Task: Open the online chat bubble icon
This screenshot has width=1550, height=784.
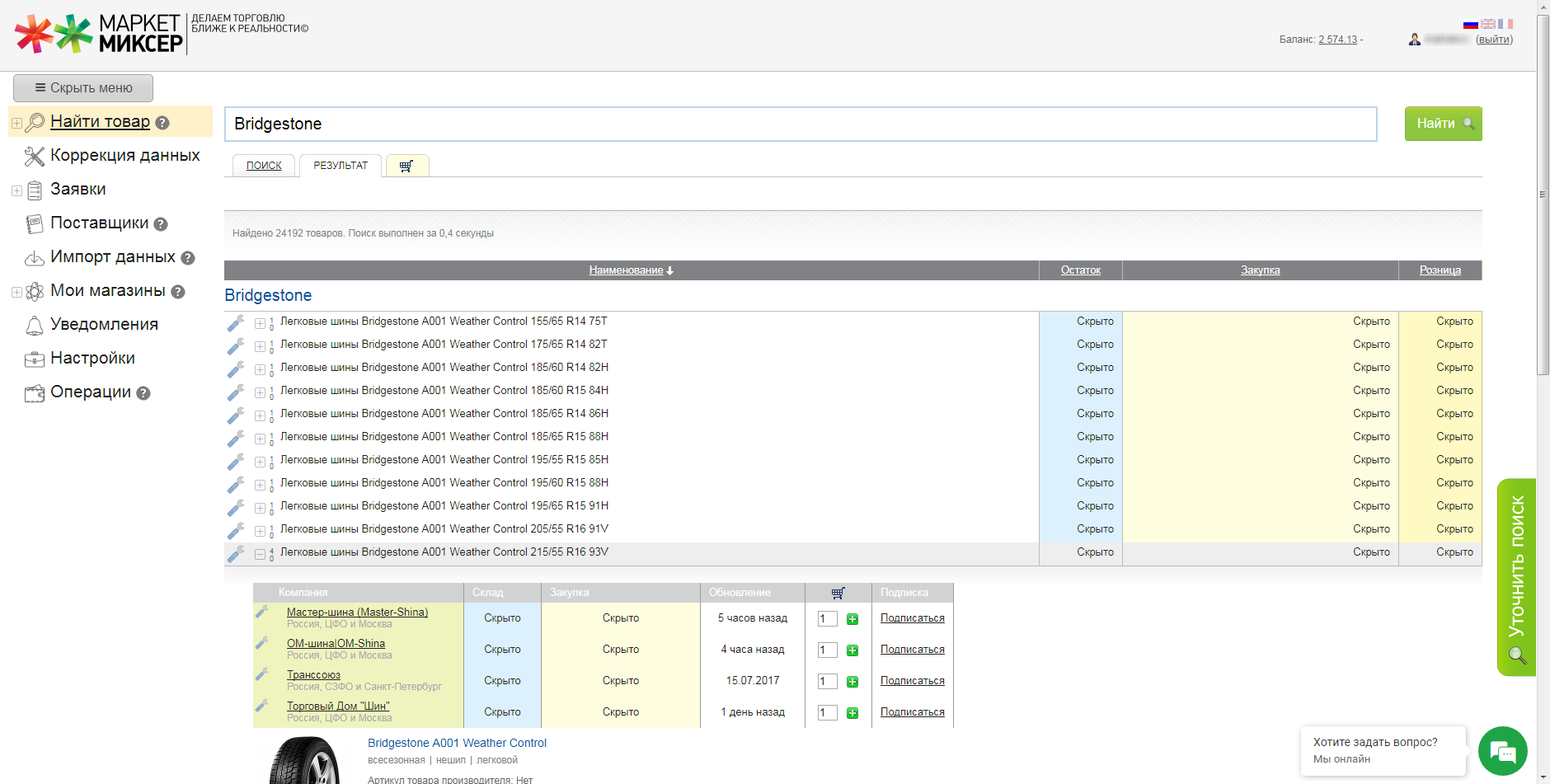Action: (x=1502, y=751)
